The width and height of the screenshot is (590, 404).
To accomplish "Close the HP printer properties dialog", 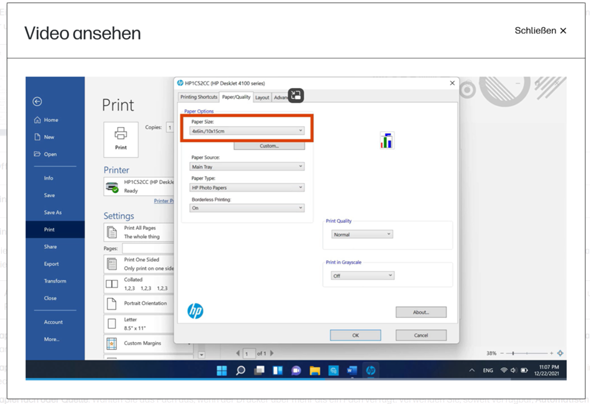I will [452, 83].
